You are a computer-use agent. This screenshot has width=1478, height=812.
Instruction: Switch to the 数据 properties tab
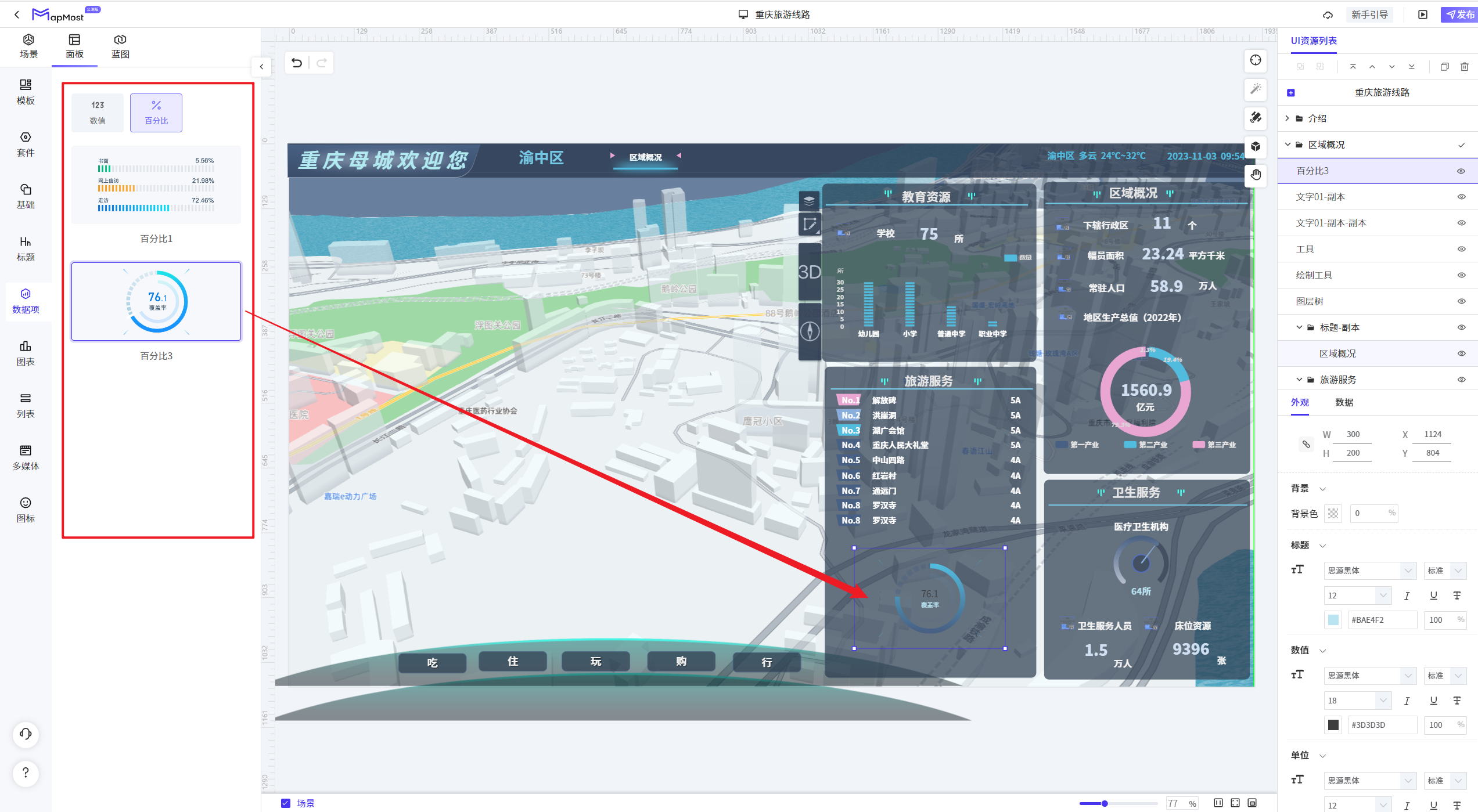click(1344, 402)
